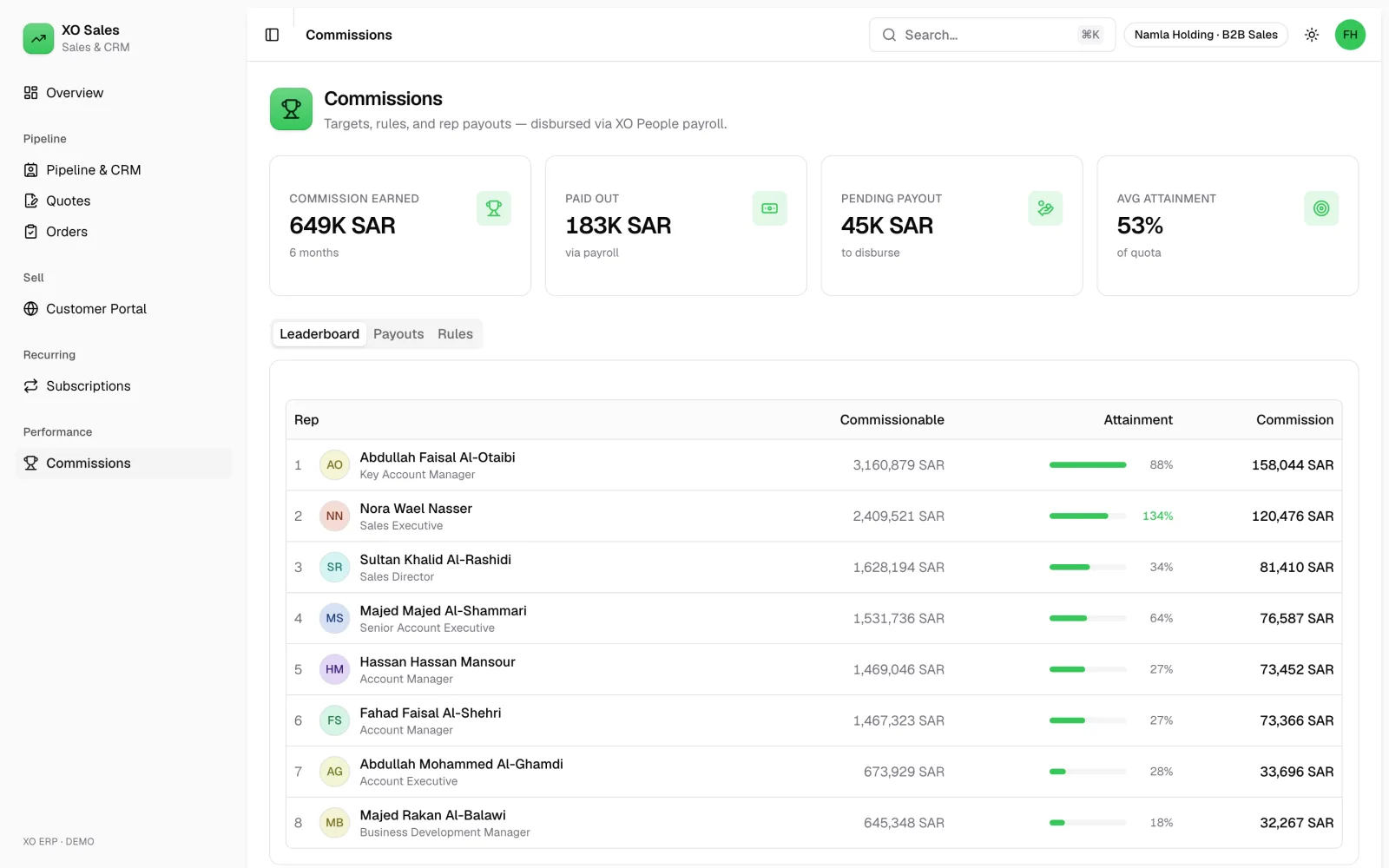Click the Pending Payout 45K SAR card
This screenshot has height=868, width=1389.
[x=951, y=226]
